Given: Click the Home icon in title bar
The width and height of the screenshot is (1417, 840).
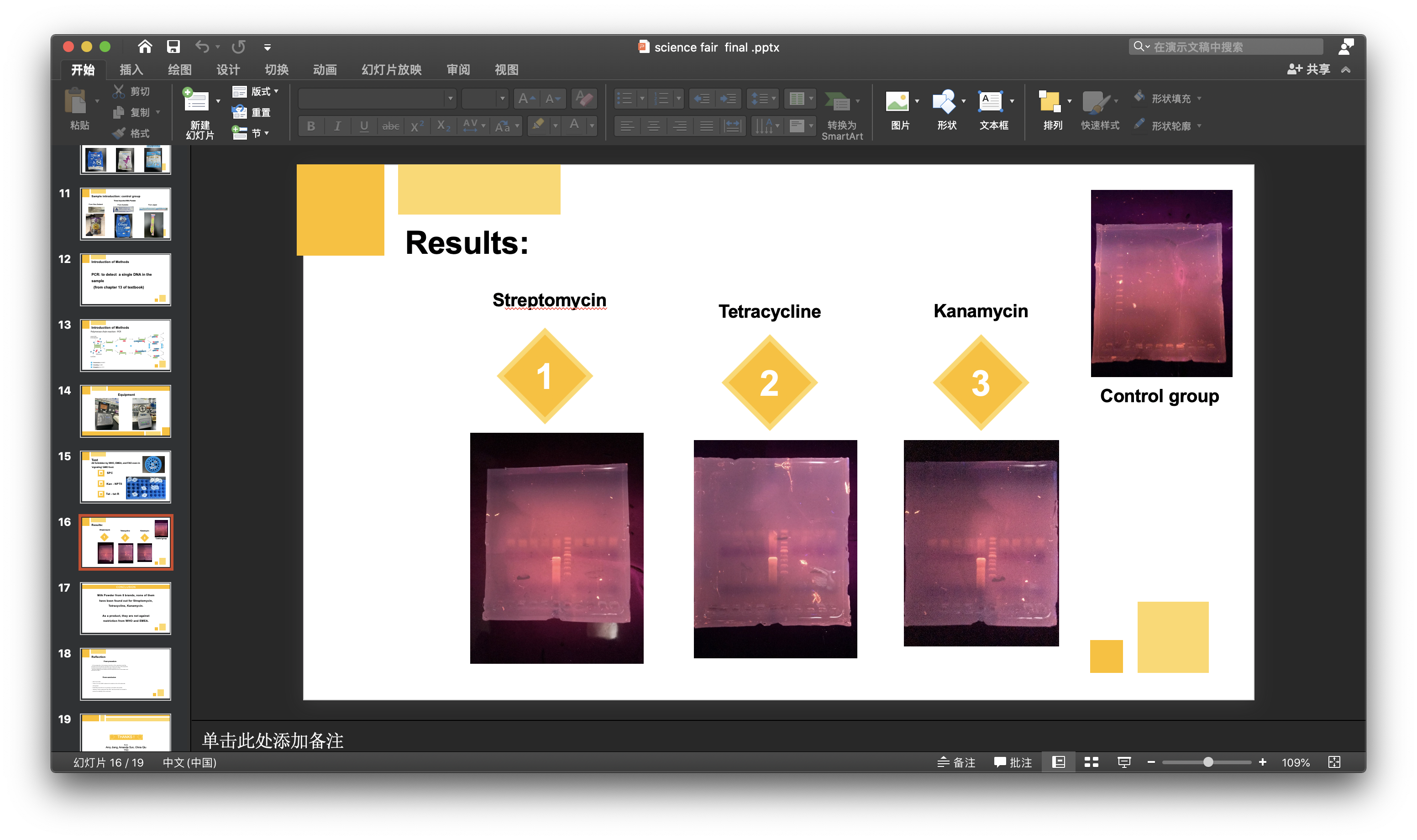Looking at the screenshot, I should pyautogui.click(x=145, y=47).
